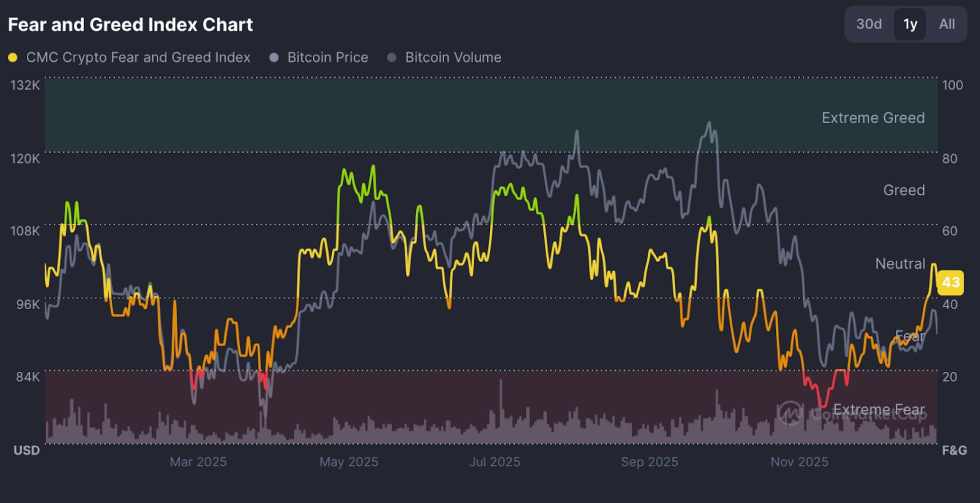Select the Mar 2025 axis marker
The width and height of the screenshot is (980, 503).
(x=198, y=461)
